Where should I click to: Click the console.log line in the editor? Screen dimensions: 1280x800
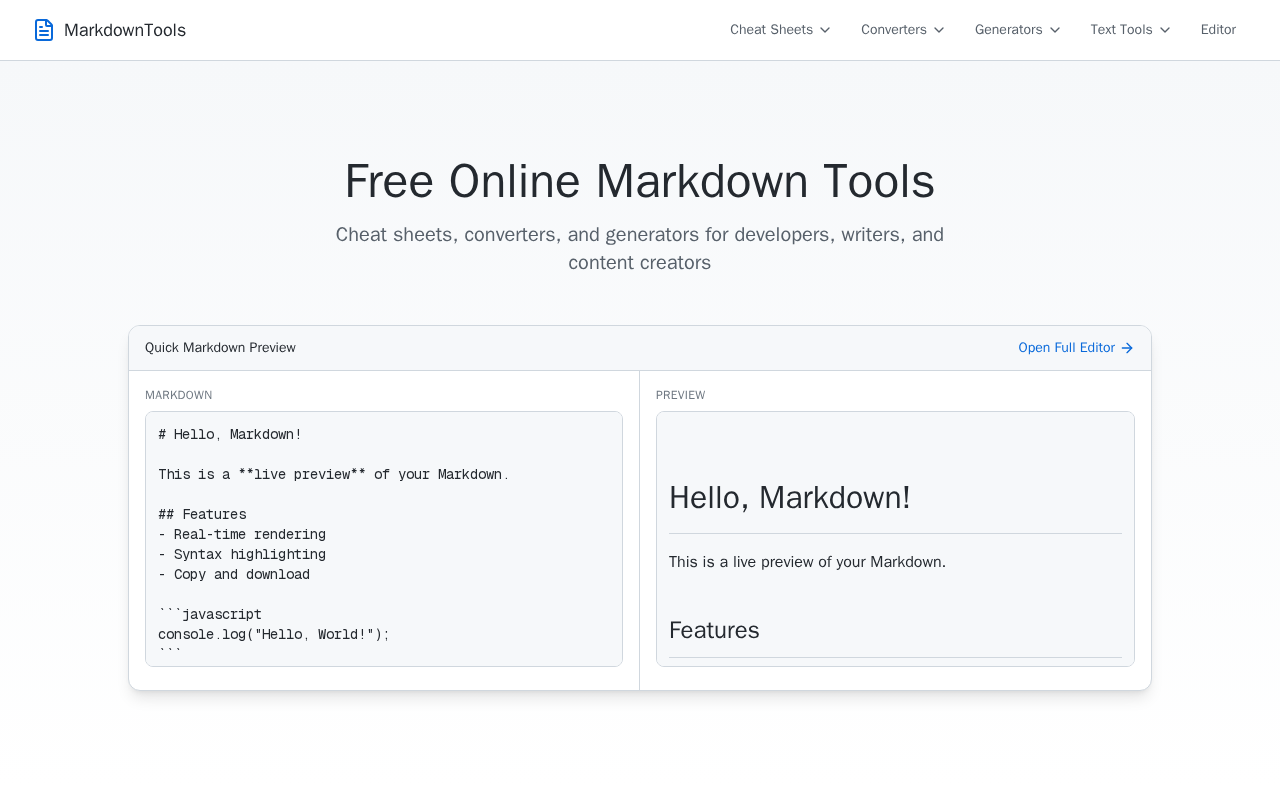click(273, 635)
